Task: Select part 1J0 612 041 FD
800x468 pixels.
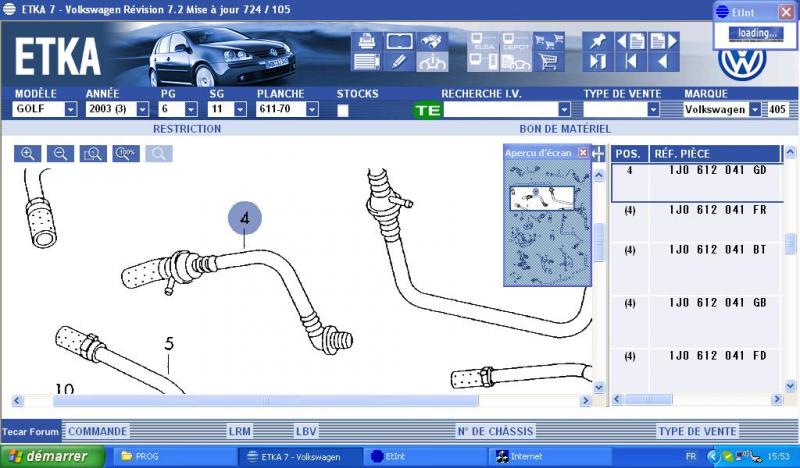Action: [697, 370]
